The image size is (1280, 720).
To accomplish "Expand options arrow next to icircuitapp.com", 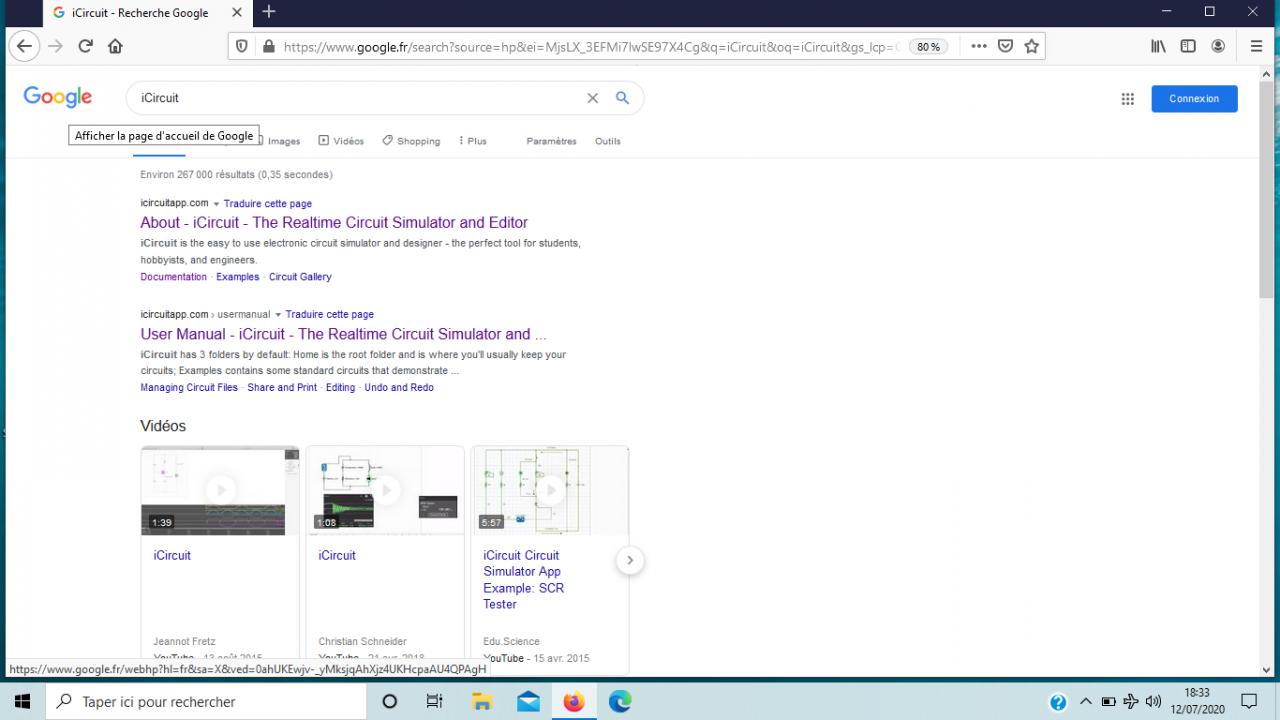I will pos(216,204).
